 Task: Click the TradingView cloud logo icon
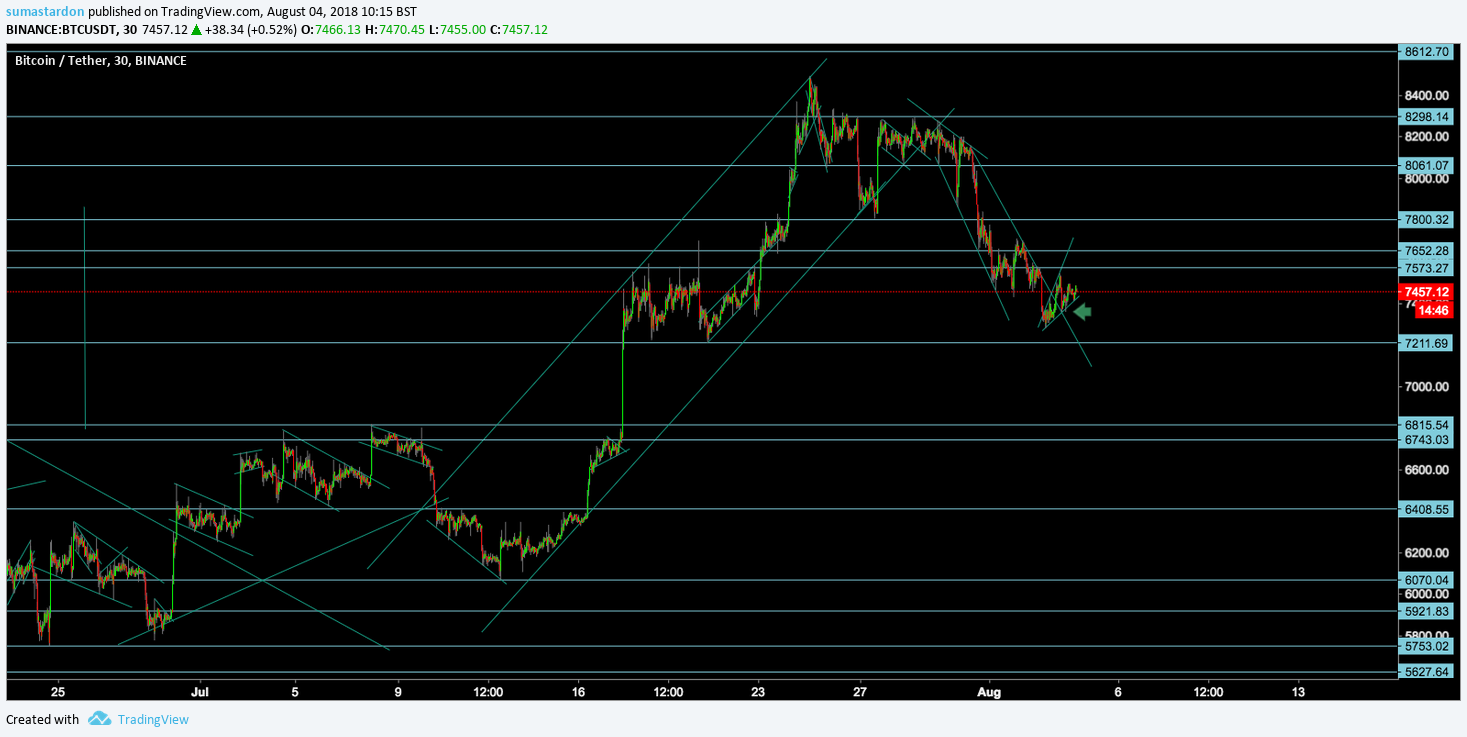[x=99, y=719]
